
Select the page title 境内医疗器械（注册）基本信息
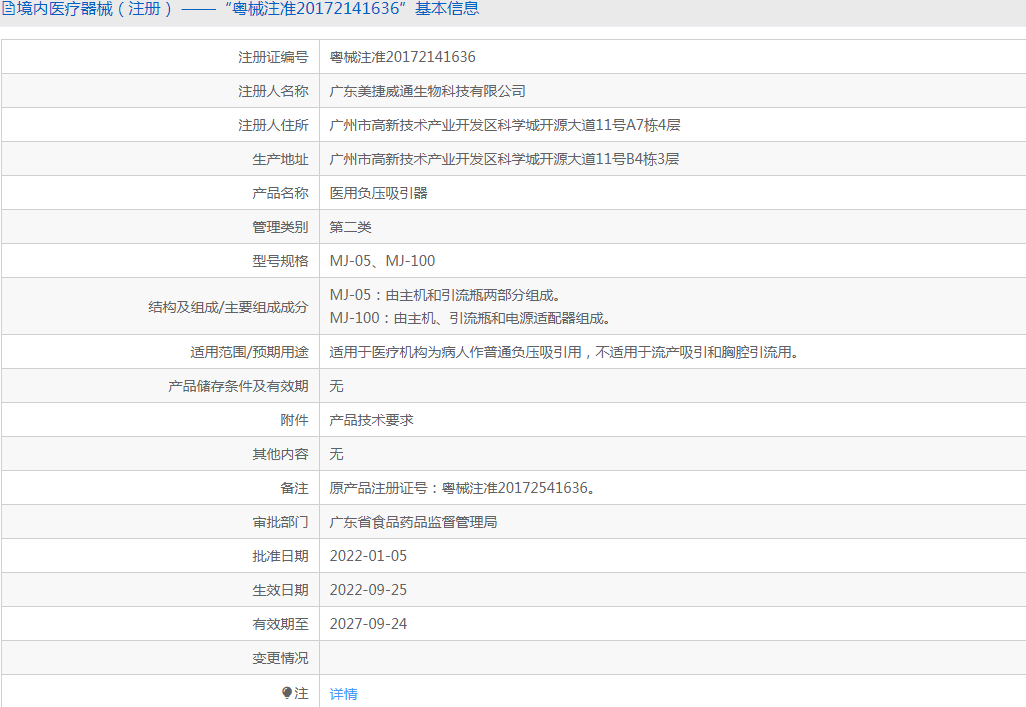[248, 9]
